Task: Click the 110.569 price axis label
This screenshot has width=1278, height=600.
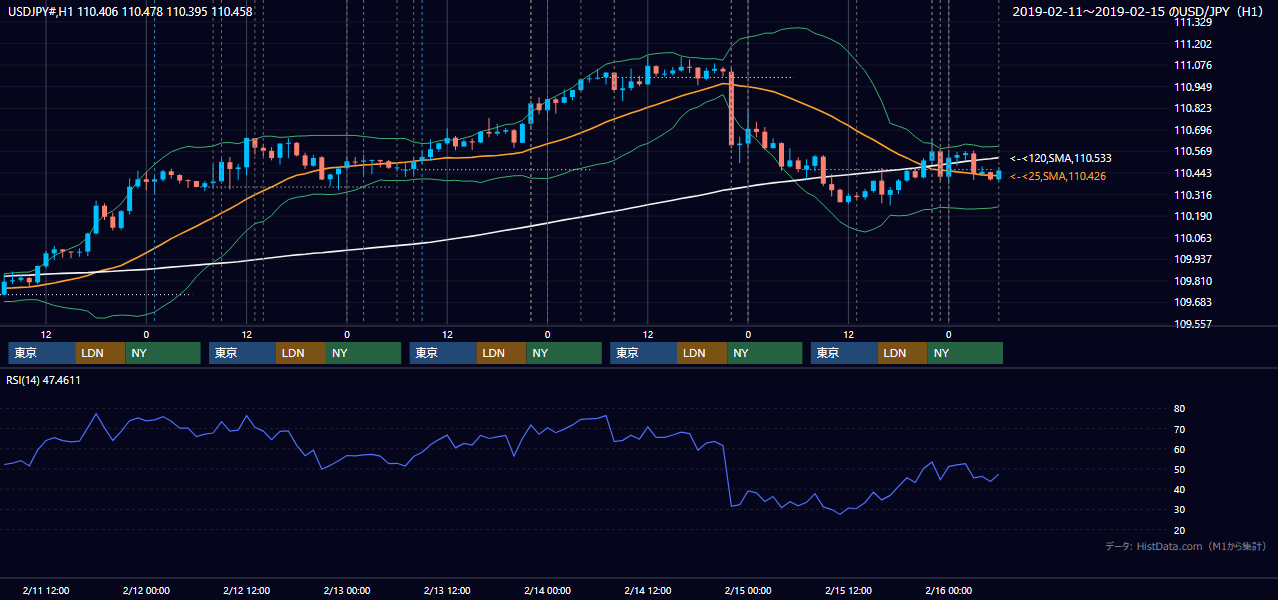Action: [x=1192, y=152]
